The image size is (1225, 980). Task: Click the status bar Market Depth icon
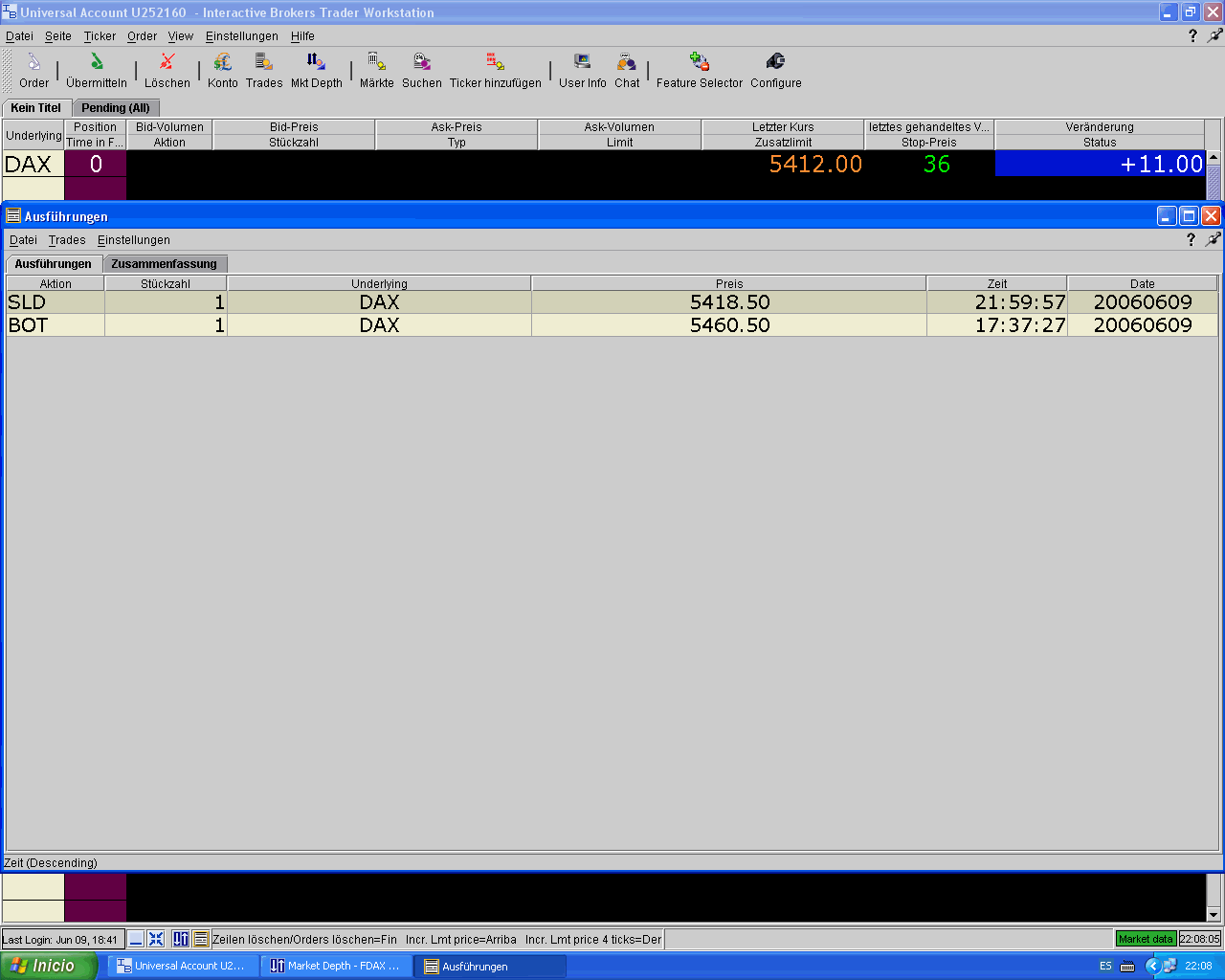click(181, 939)
